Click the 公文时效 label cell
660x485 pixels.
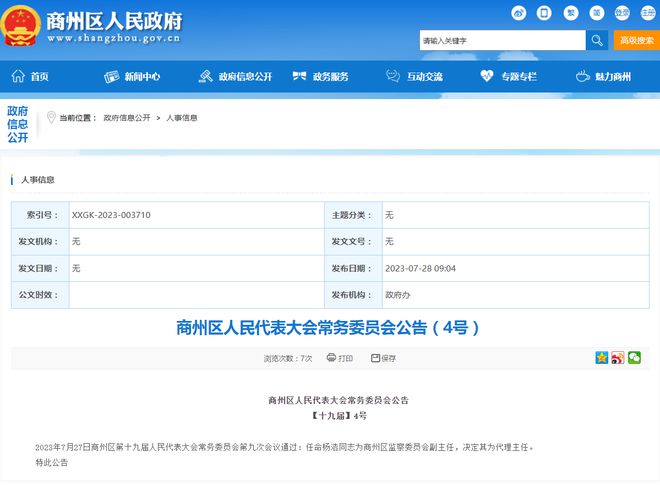coord(40,295)
